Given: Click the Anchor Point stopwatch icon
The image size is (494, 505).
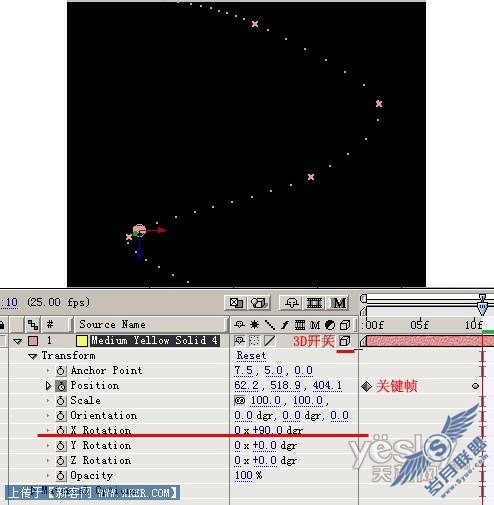Looking at the screenshot, I should 61,371.
